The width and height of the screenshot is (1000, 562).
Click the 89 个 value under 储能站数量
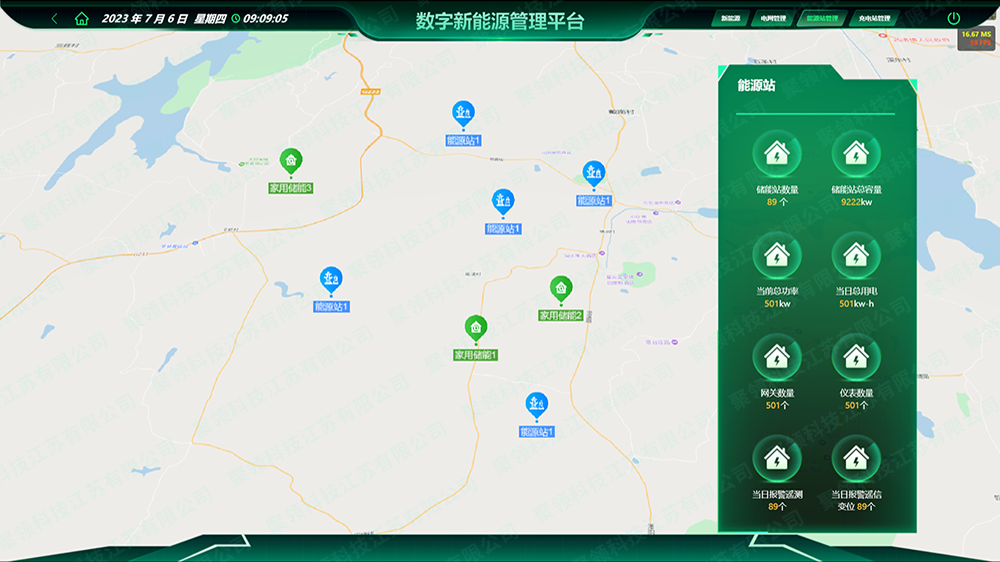(777, 202)
